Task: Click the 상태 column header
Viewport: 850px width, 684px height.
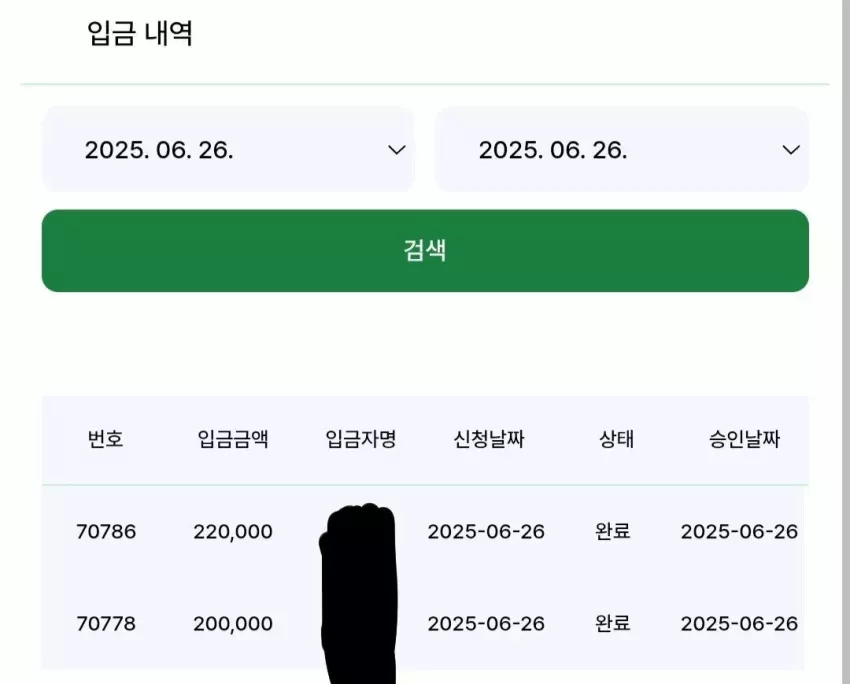Action: coord(616,439)
